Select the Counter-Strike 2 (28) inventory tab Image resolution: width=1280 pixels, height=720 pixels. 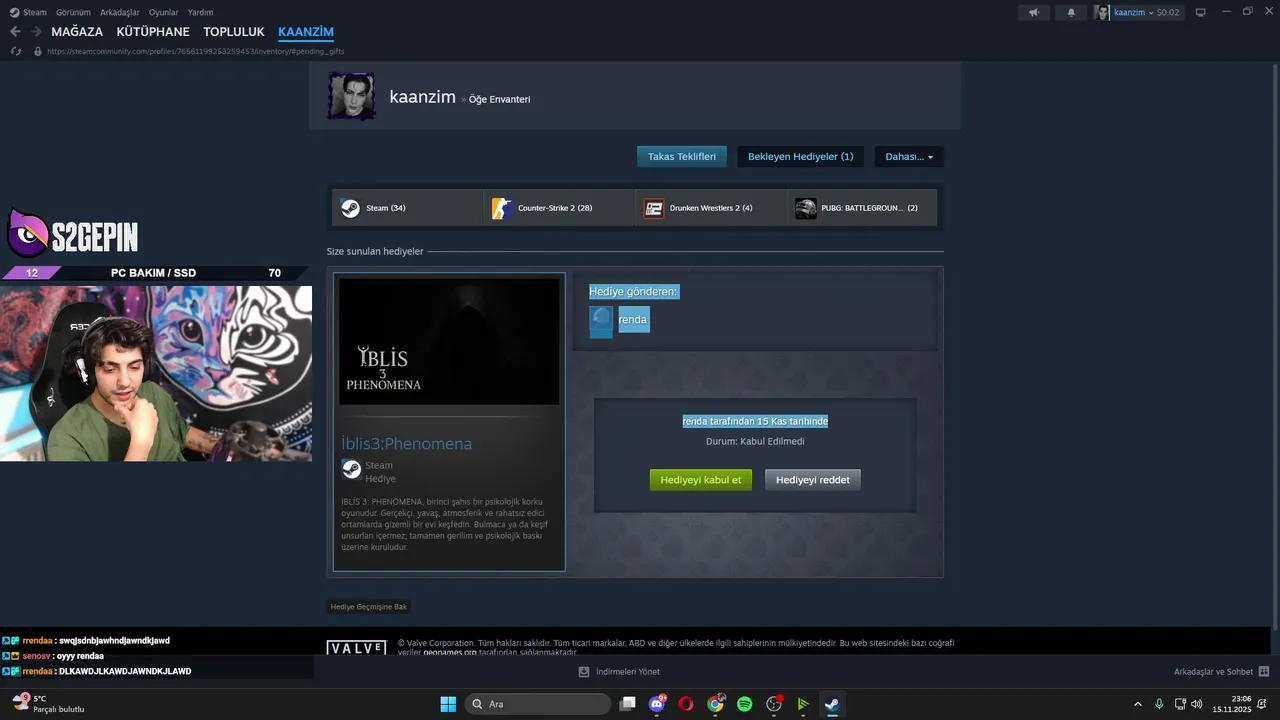coord(559,208)
